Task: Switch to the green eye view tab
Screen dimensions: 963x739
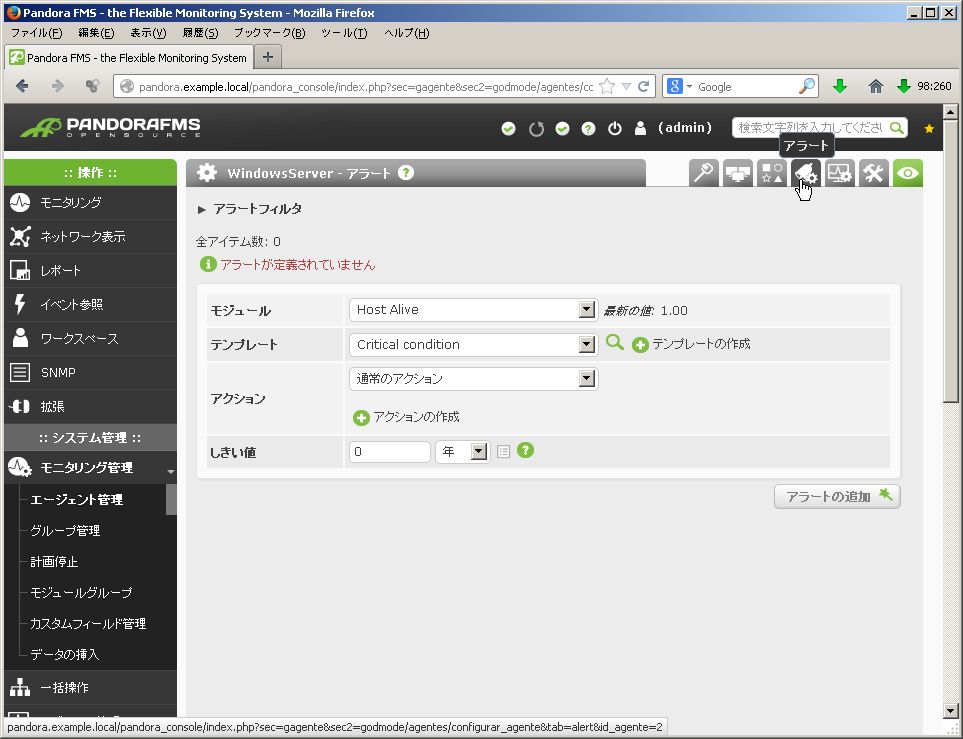Action: coord(908,173)
